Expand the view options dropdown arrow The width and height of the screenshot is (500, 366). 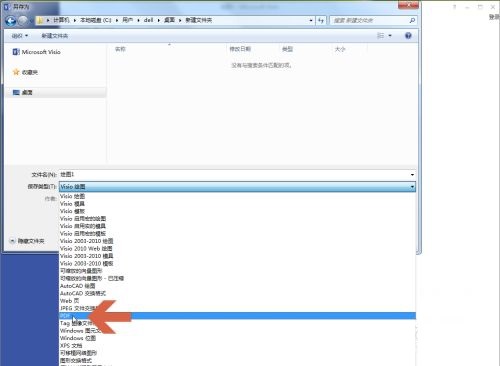point(390,36)
